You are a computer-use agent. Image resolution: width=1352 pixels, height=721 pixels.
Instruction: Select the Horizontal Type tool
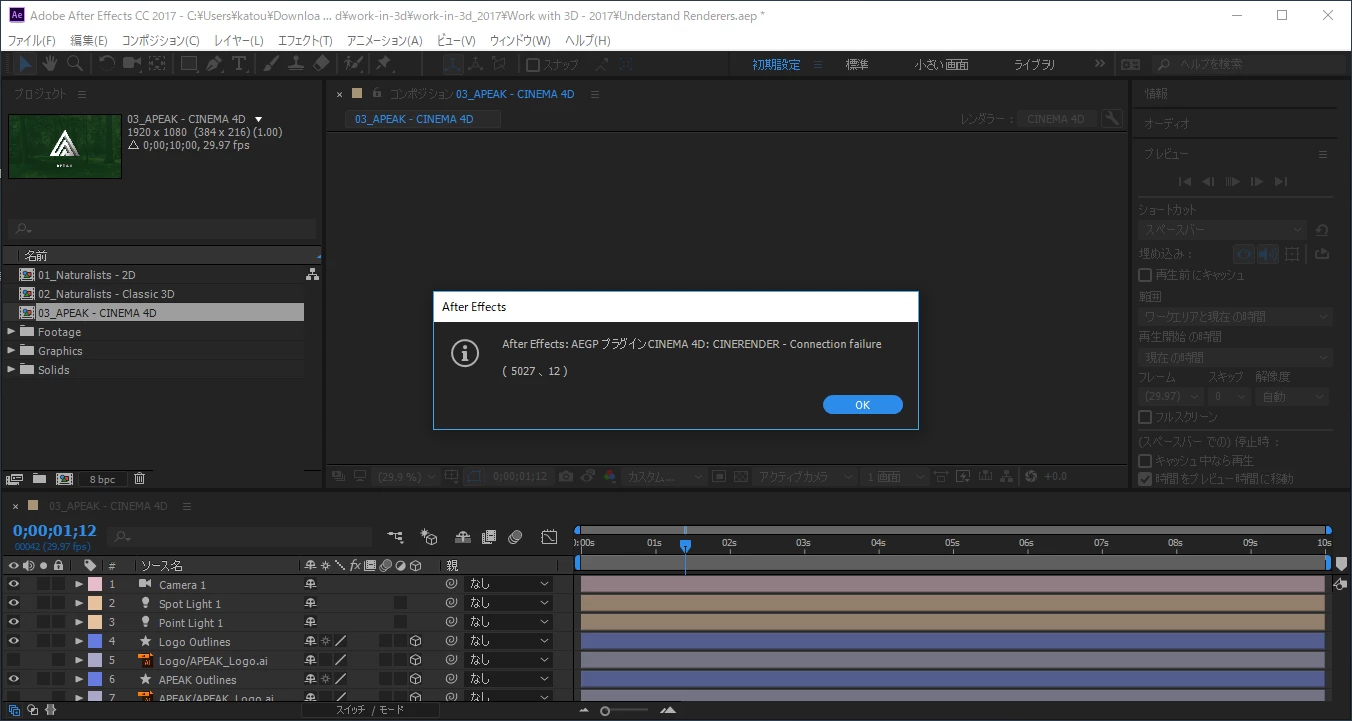click(x=240, y=64)
